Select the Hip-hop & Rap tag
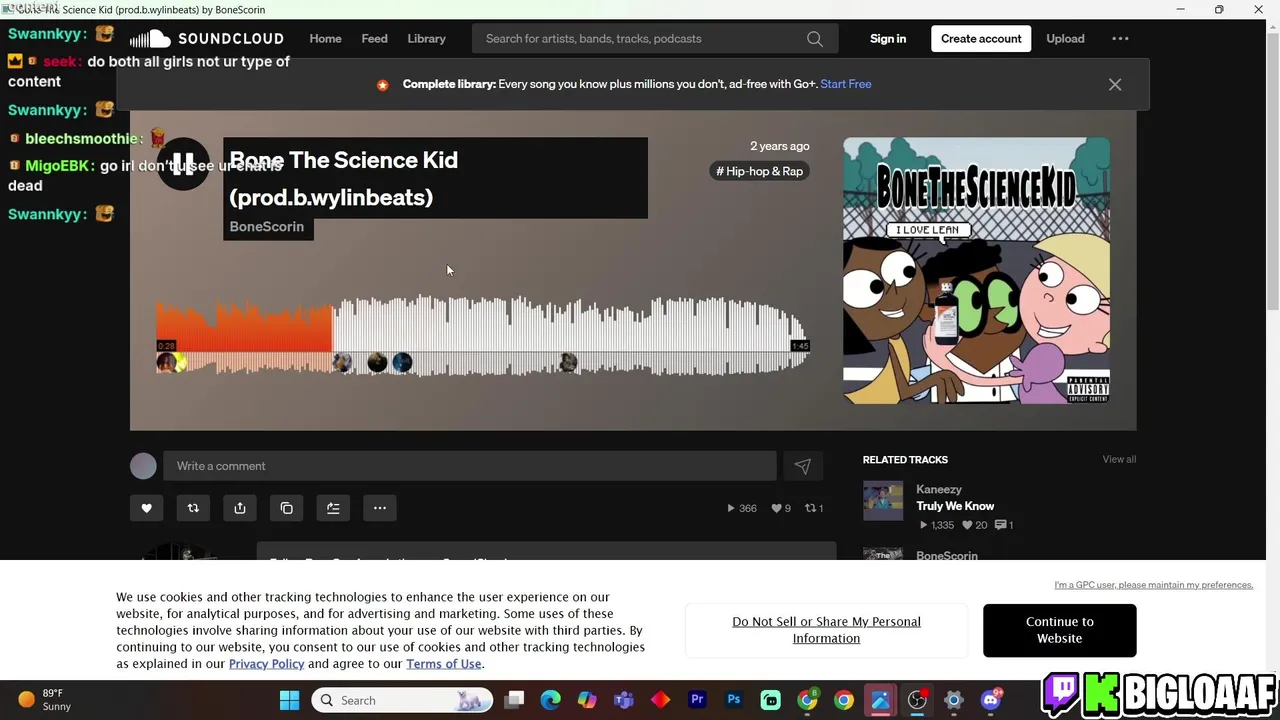 click(760, 171)
